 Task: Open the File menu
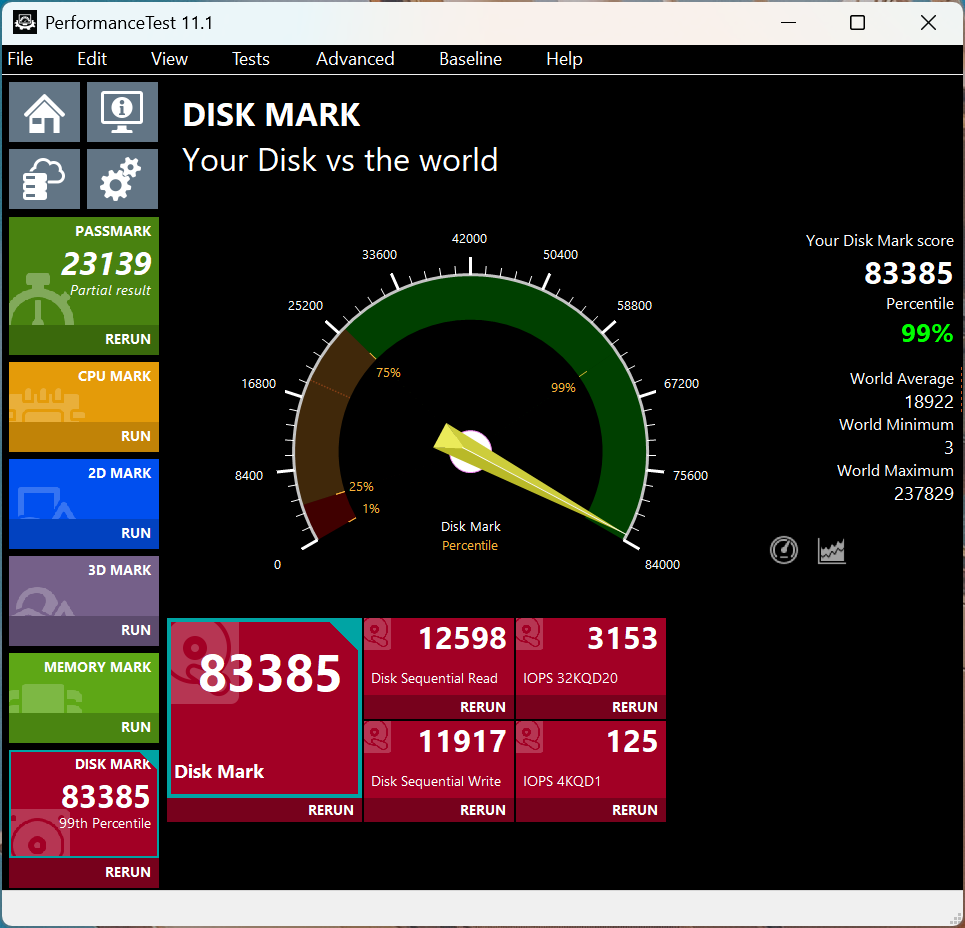[x=20, y=59]
